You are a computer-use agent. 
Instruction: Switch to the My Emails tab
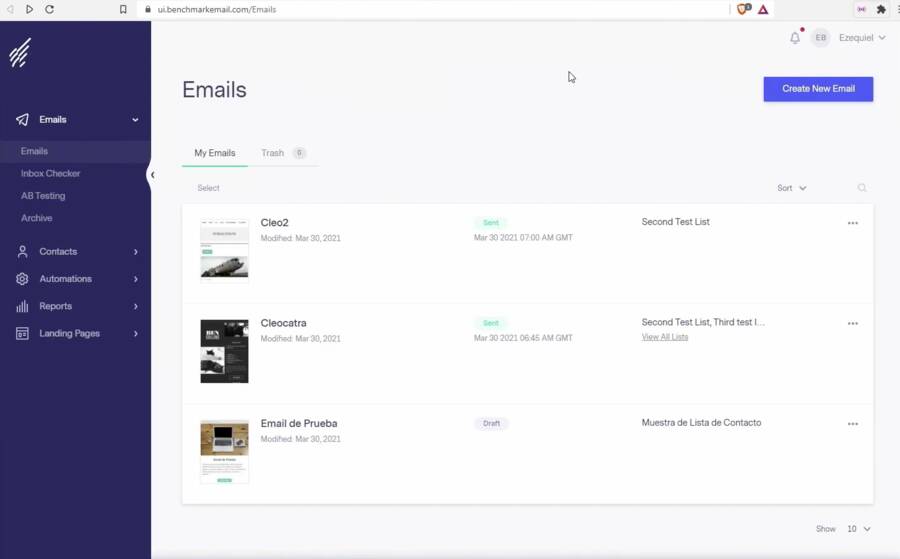click(215, 153)
